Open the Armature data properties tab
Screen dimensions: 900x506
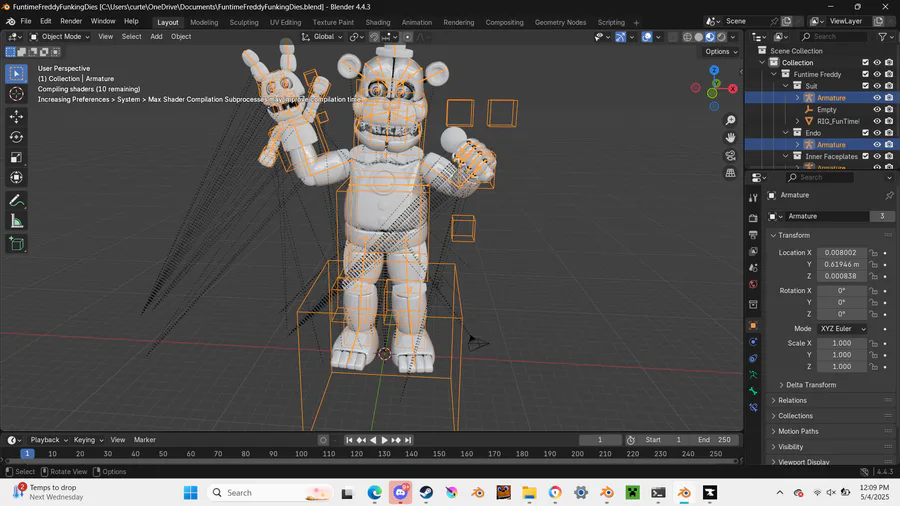pos(753,375)
